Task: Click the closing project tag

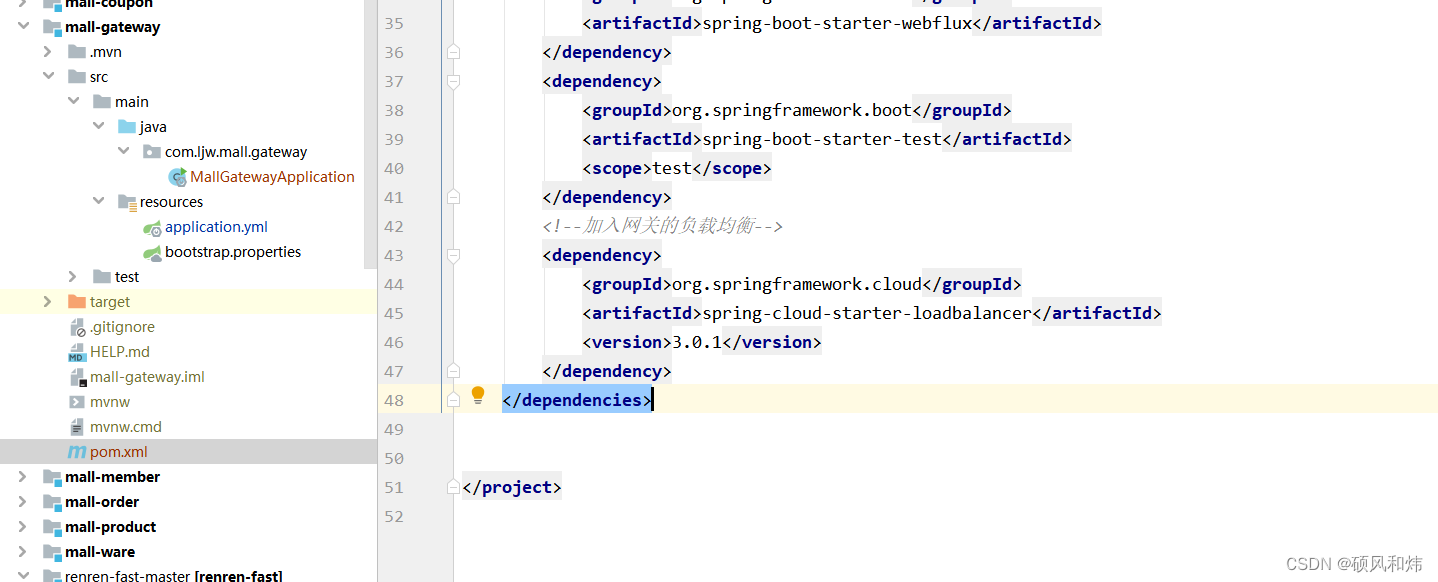Action: [512, 487]
